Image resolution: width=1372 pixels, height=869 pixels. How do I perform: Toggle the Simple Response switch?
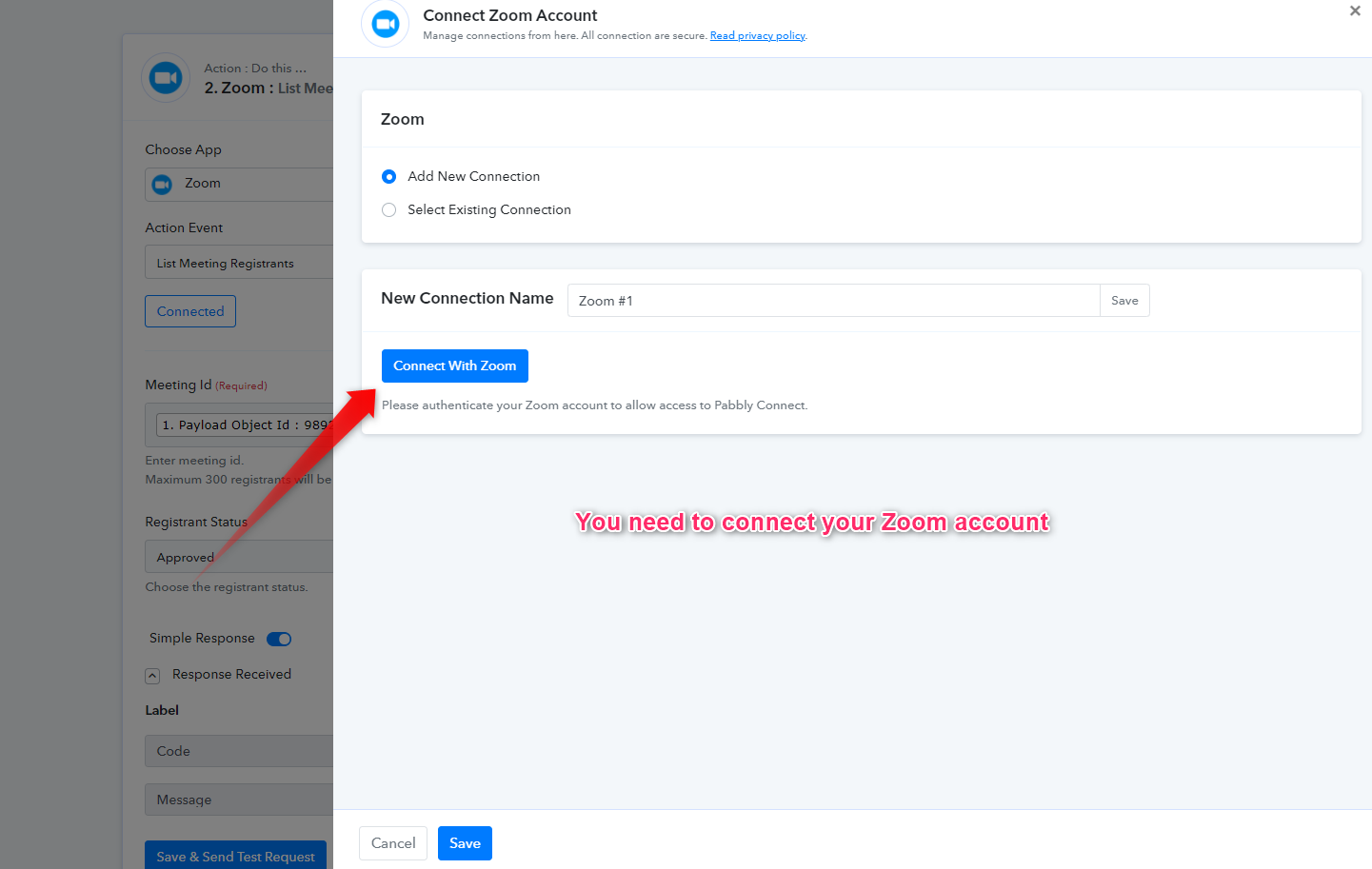(x=279, y=640)
